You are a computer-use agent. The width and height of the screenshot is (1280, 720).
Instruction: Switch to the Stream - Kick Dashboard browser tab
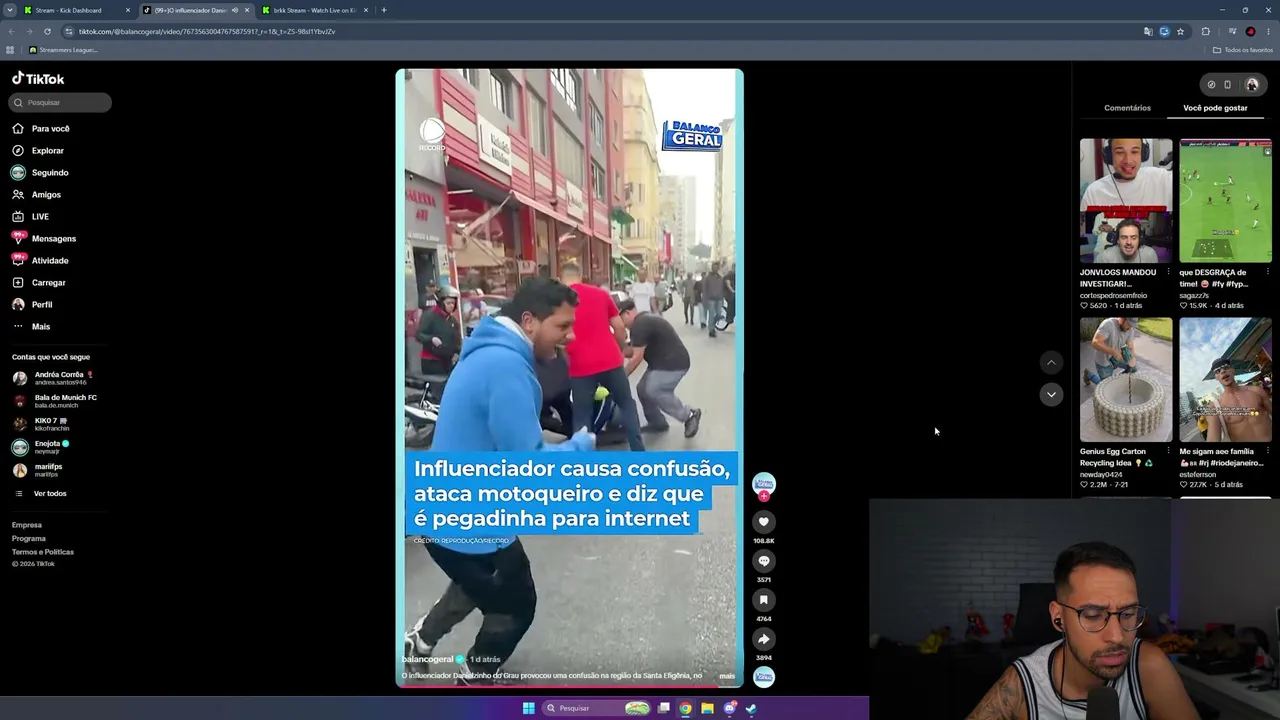(x=78, y=10)
